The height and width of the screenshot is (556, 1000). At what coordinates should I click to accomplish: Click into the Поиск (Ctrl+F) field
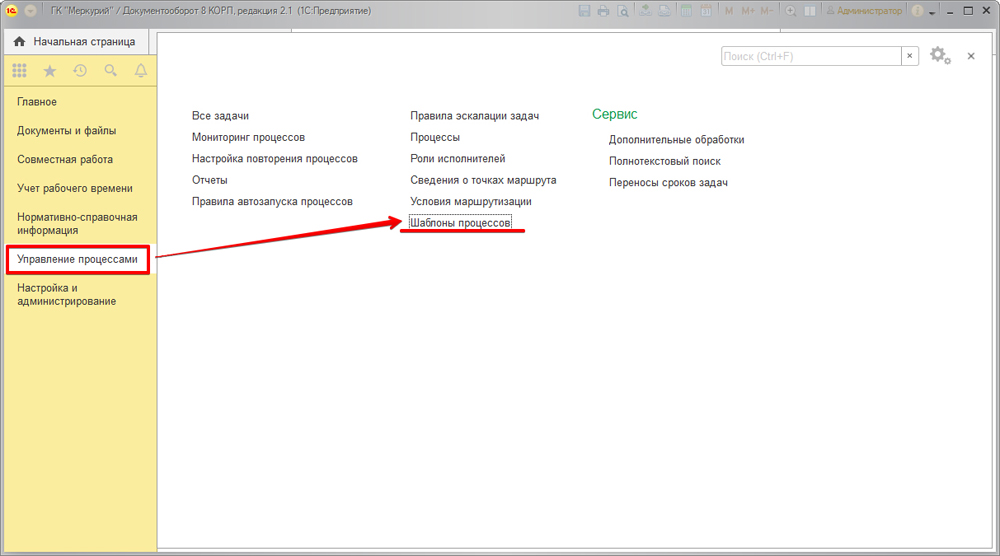tap(810, 57)
